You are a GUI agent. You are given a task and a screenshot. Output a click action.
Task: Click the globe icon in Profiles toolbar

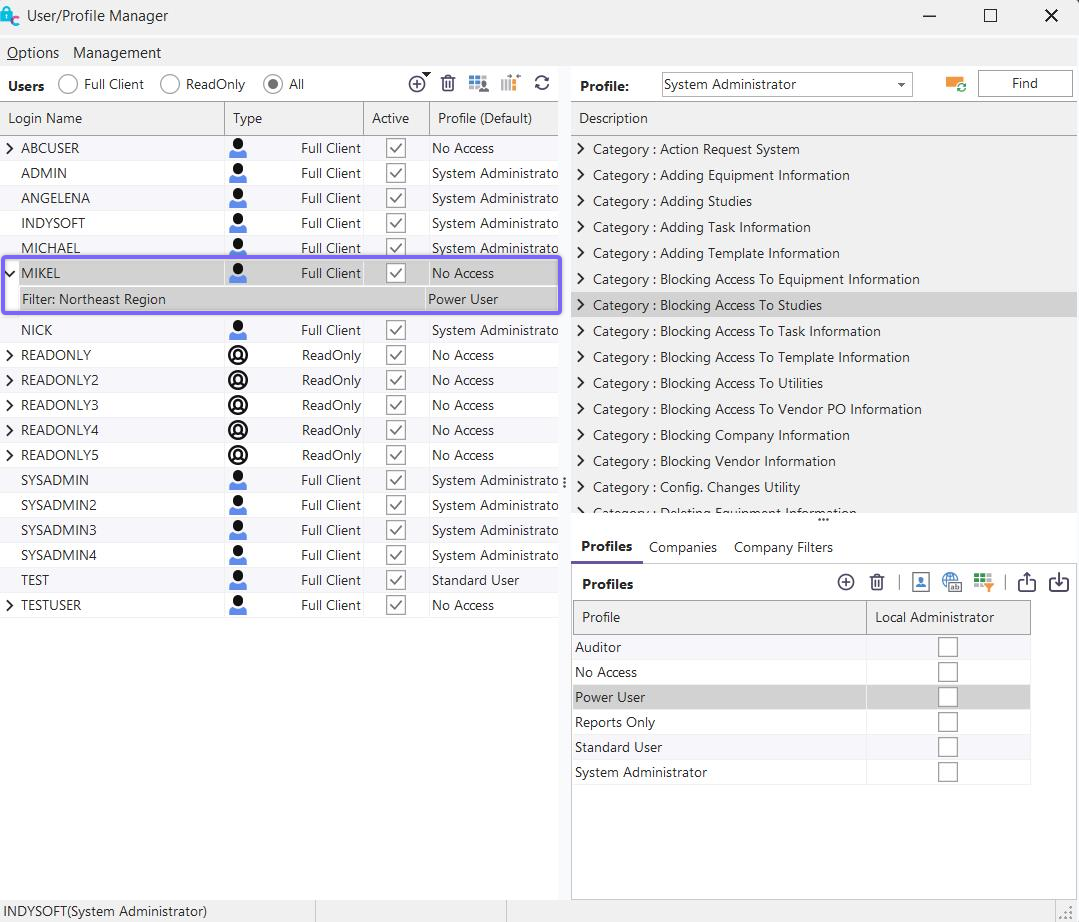pos(951,582)
